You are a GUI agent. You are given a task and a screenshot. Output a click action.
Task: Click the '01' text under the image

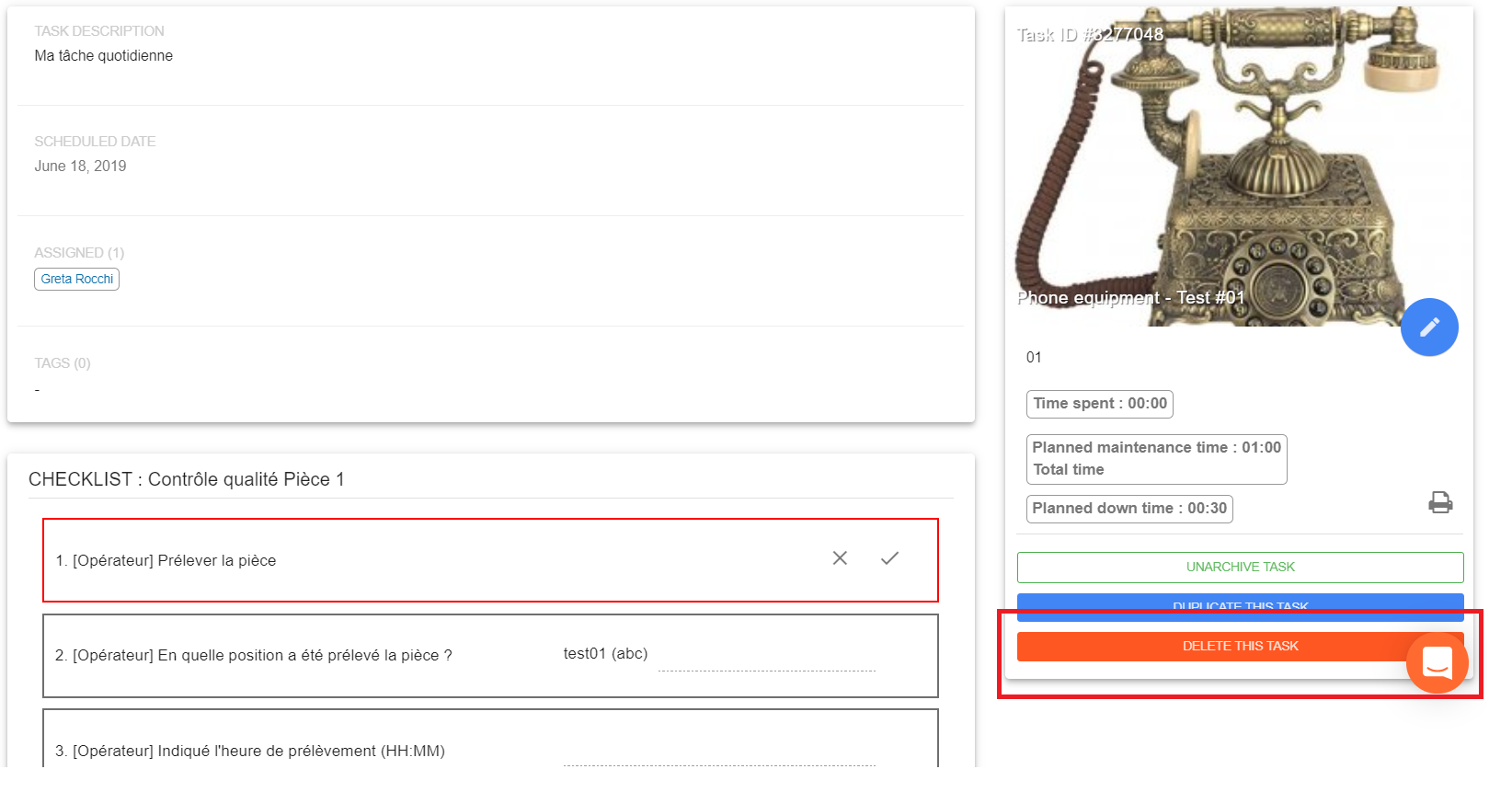1034,358
